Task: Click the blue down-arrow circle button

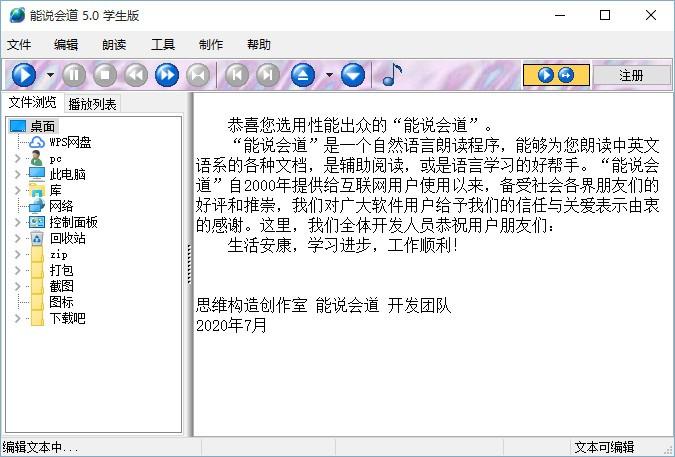Action: point(353,75)
